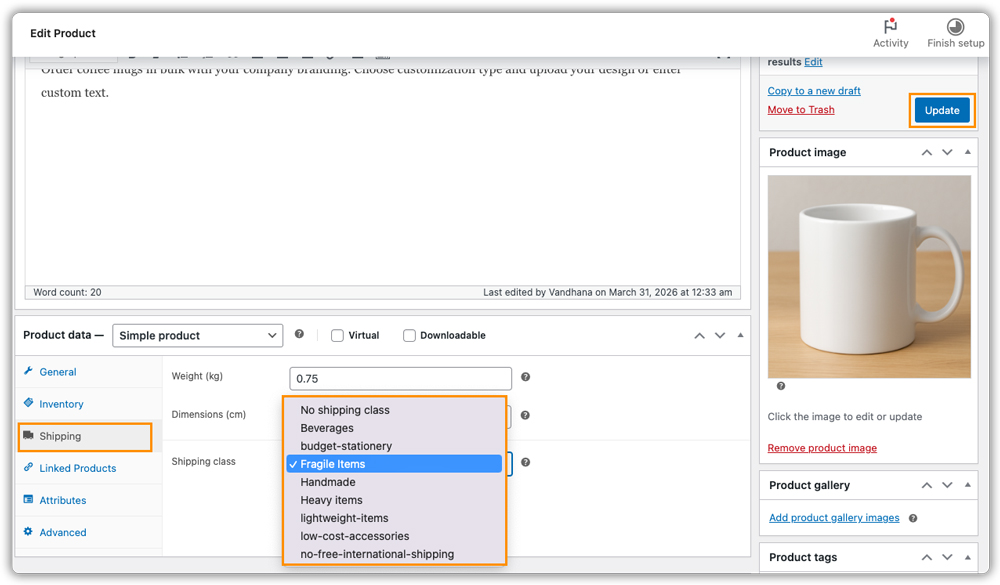Click the coffee mug product image
The height and width of the screenshot is (585, 1000).
click(x=869, y=276)
